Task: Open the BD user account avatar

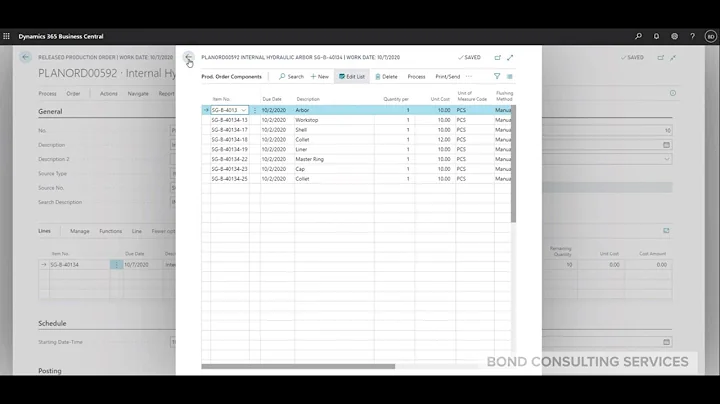Action: (711, 36)
